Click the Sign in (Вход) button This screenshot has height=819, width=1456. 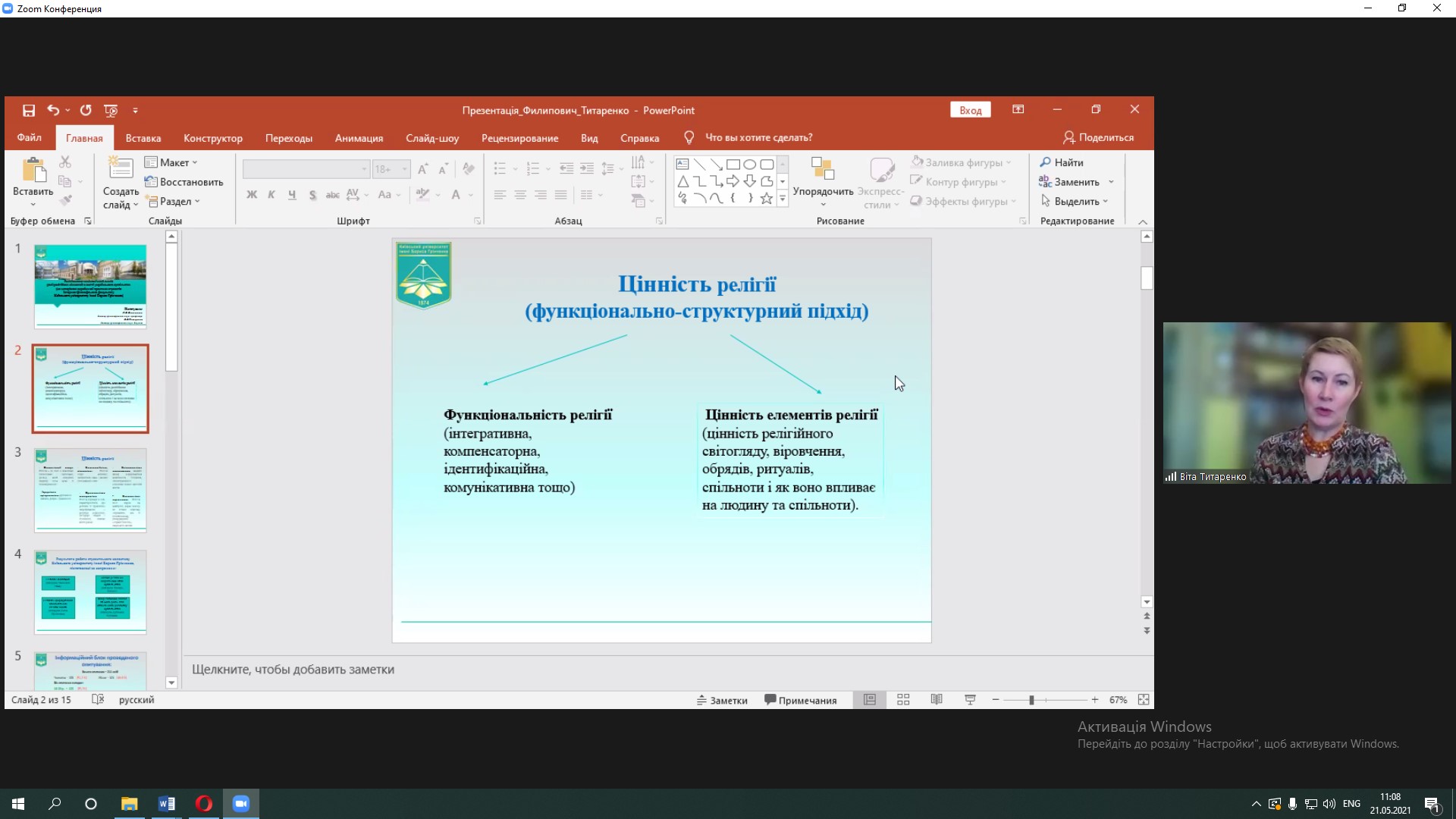coord(970,110)
